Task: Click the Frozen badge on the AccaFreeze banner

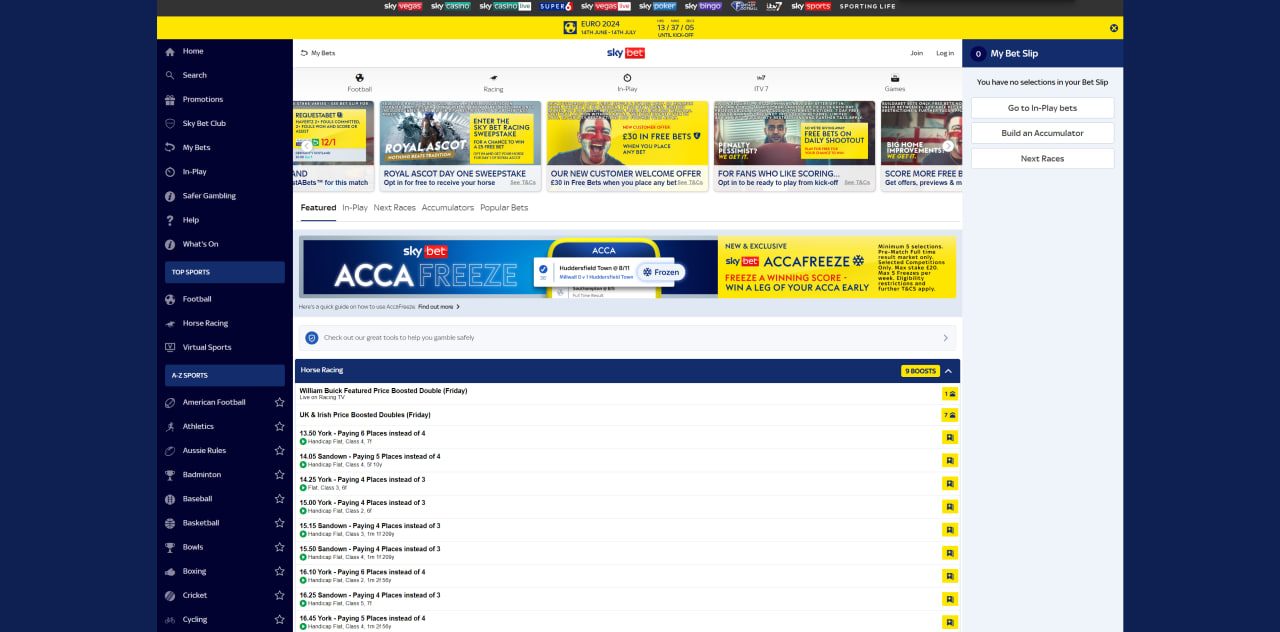Action: pyautogui.click(x=660, y=271)
